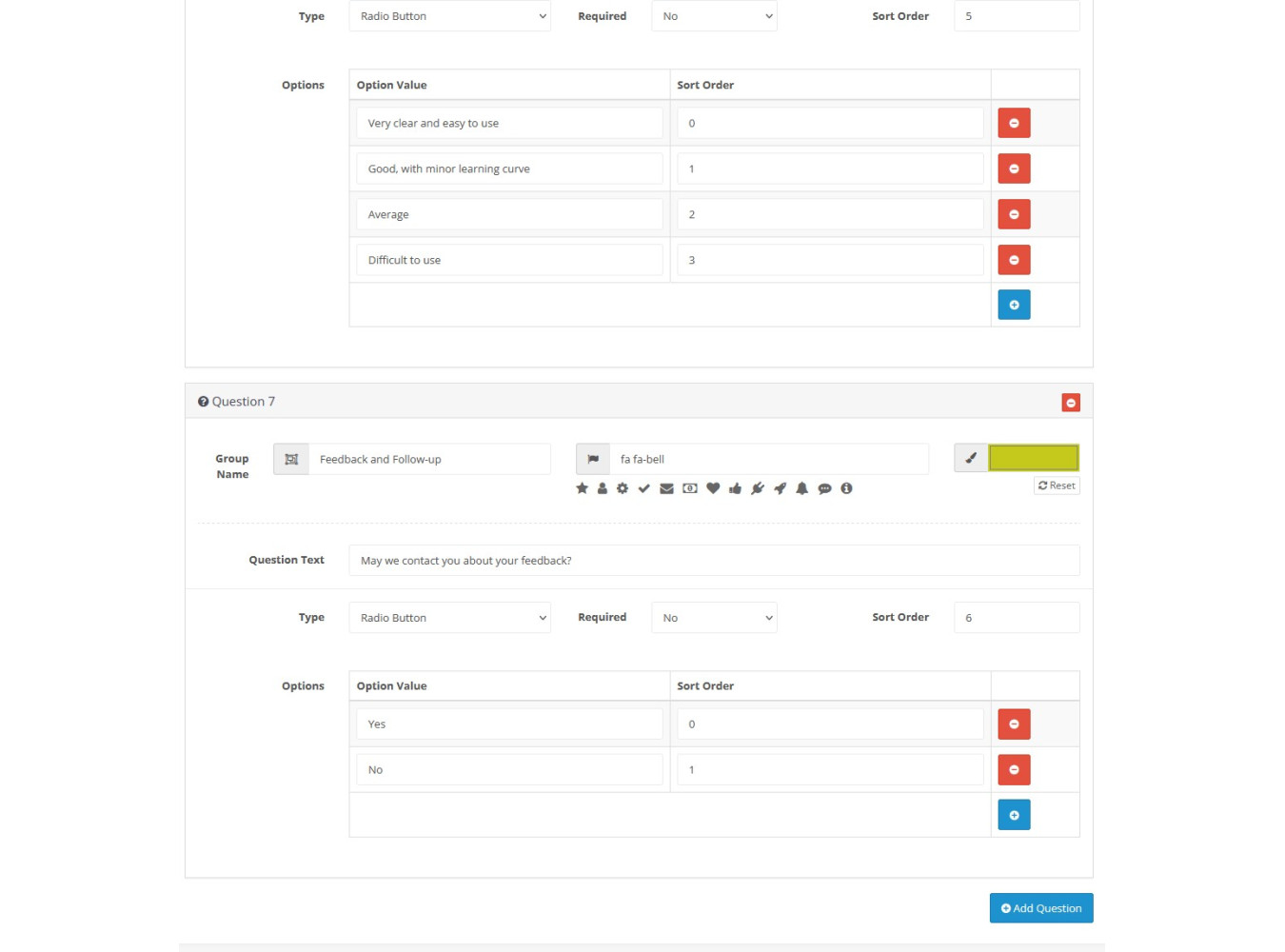Image resolution: width=1285 pixels, height=952 pixels.
Task: Select the bell icon preset
Action: (801, 488)
